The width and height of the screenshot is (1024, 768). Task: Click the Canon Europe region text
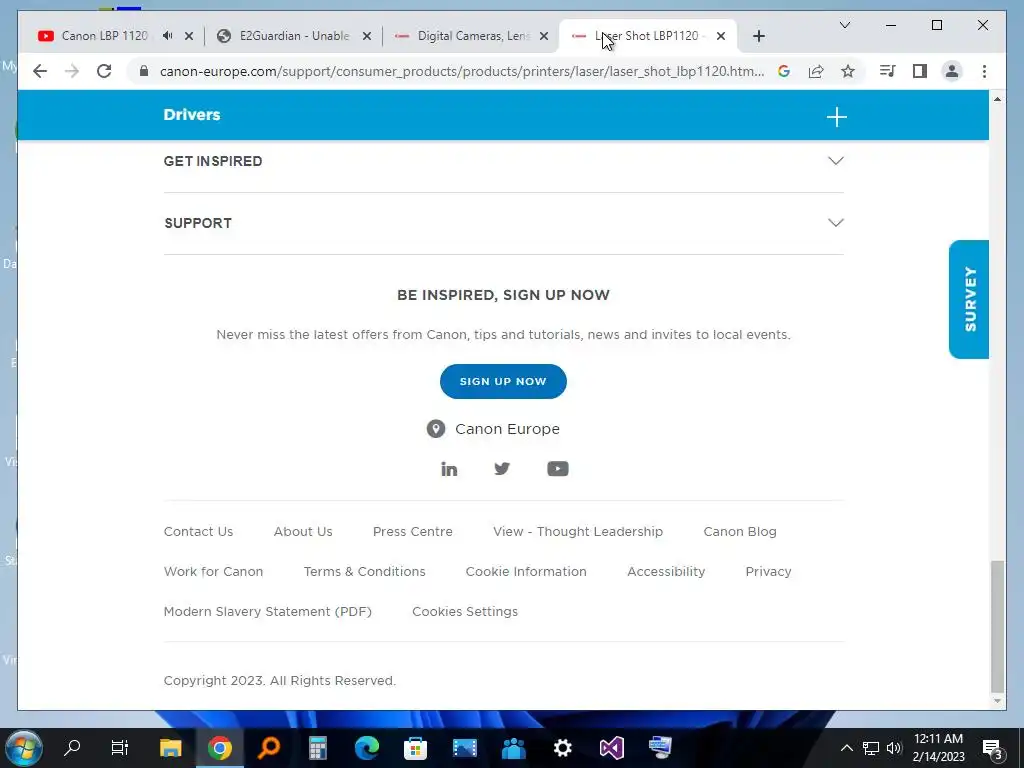[507, 429]
